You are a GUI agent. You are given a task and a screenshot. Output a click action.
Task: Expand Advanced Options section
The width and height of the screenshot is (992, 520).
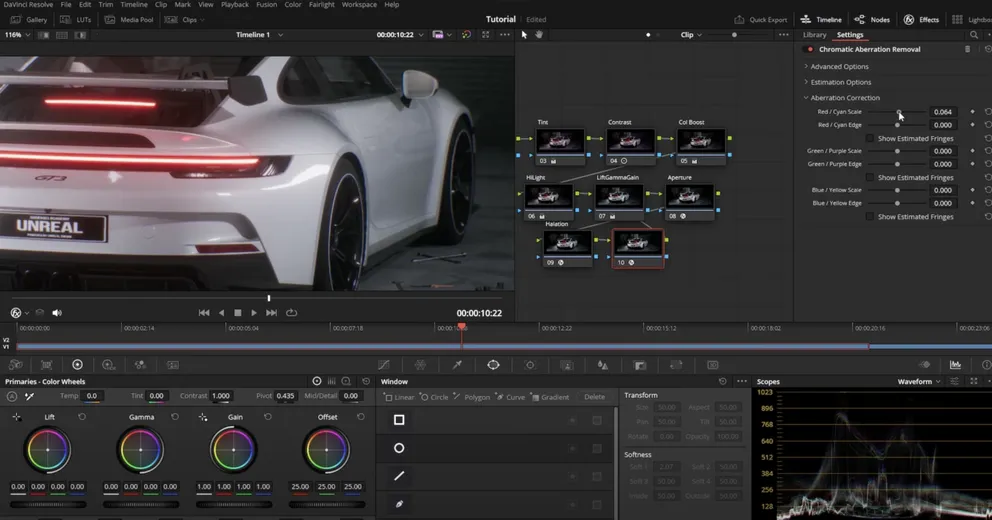pos(836,66)
